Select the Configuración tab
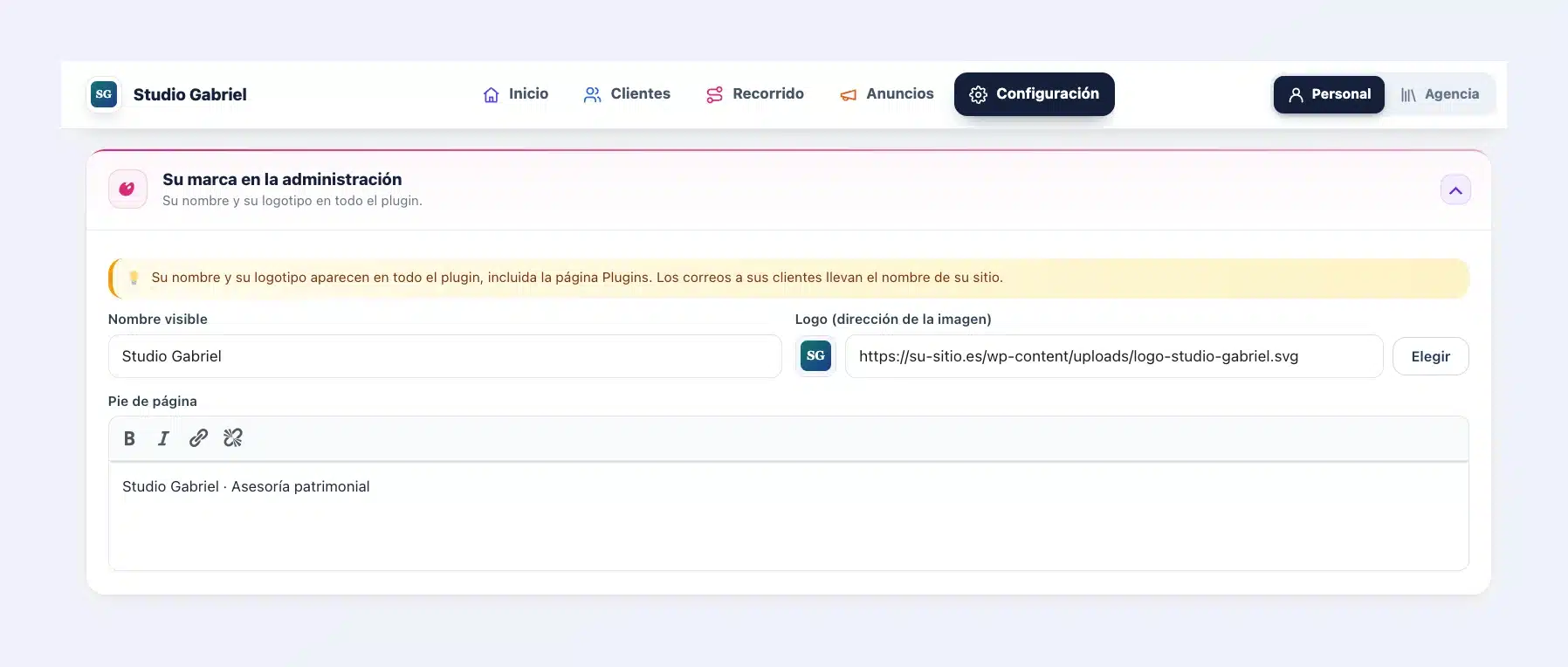This screenshot has width=1568, height=667. (x=1035, y=94)
